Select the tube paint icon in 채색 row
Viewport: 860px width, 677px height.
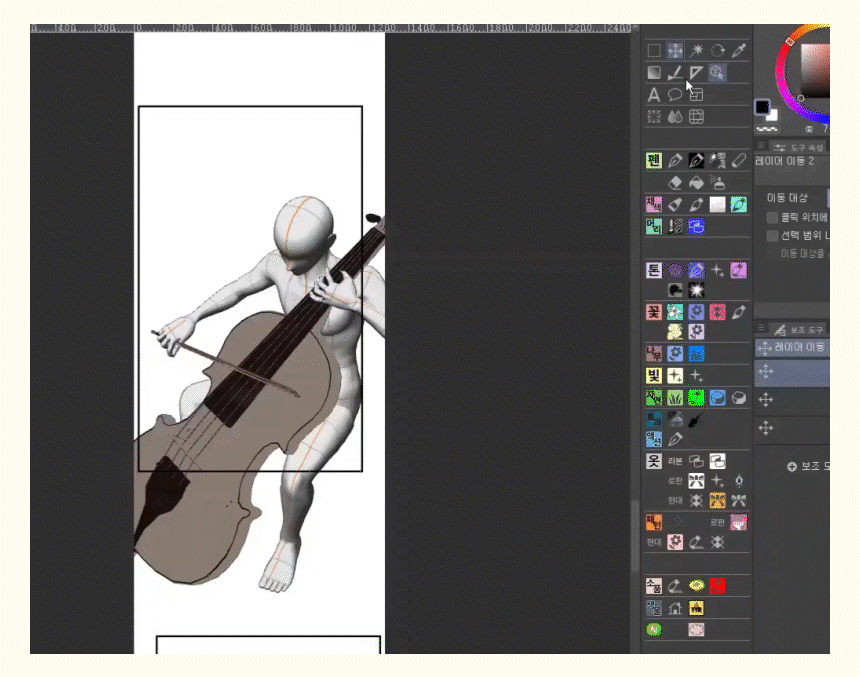[x=675, y=205]
